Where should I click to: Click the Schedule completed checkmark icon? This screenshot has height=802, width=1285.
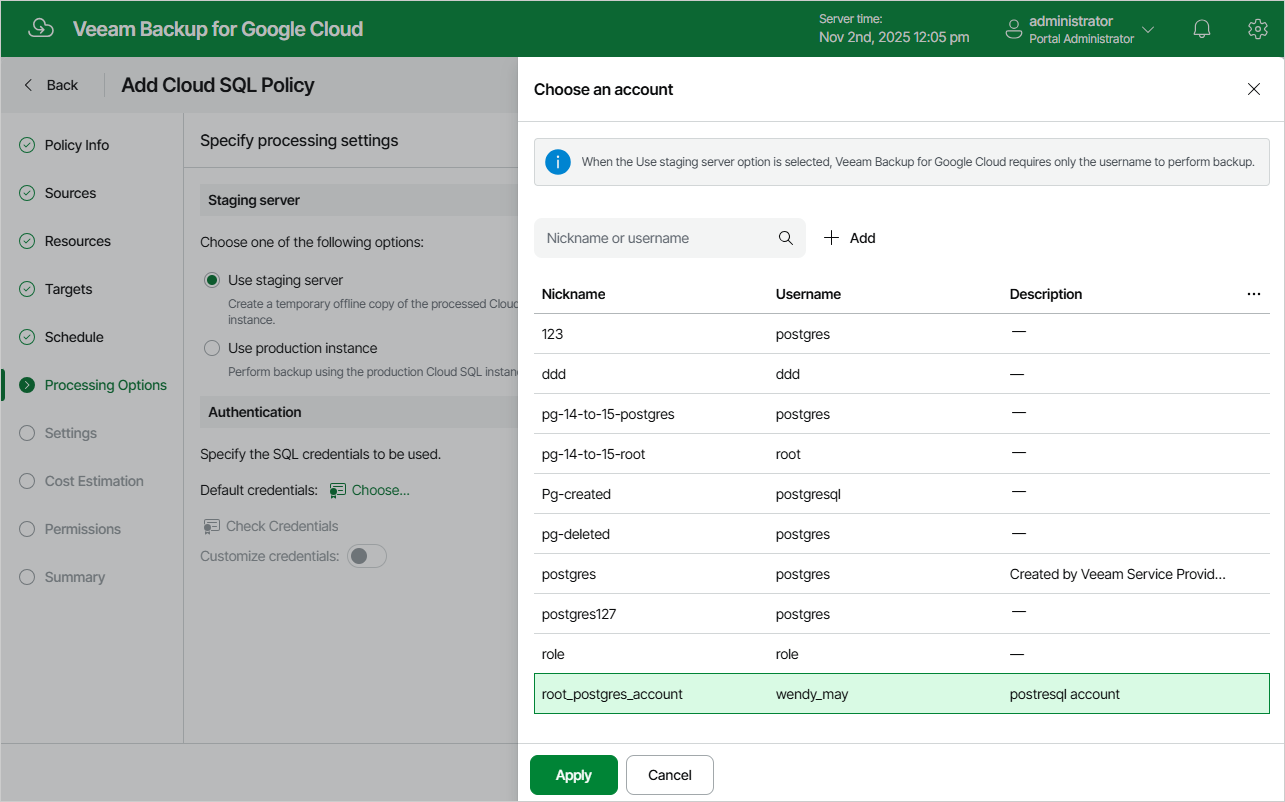pos(27,337)
